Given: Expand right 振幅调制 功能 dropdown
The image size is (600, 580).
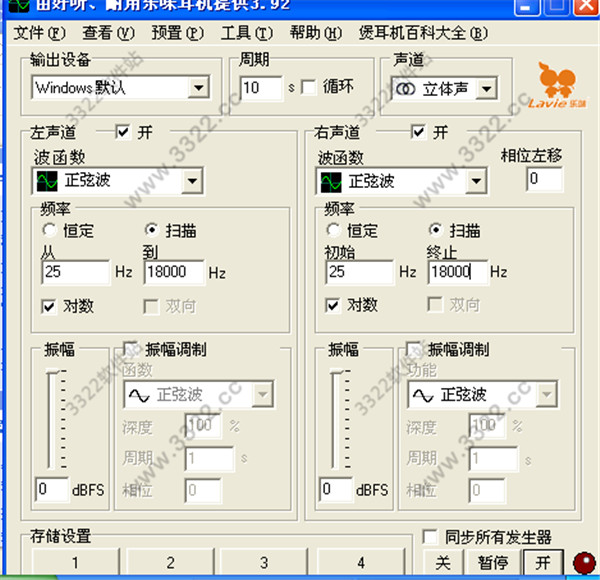Looking at the screenshot, I should (x=547, y=394).
